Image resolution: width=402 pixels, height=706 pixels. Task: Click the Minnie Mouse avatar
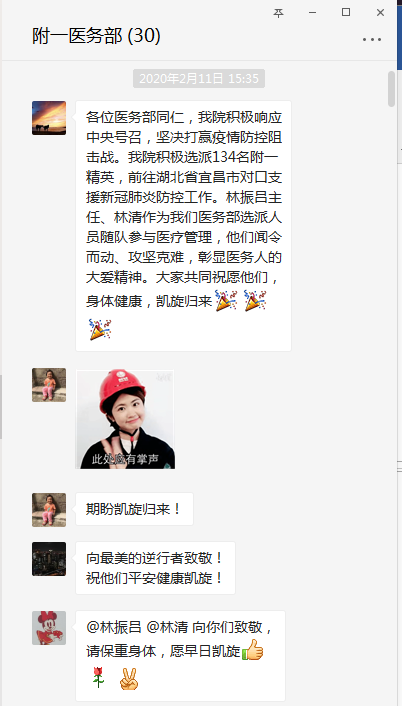click(x=49, y=628)
